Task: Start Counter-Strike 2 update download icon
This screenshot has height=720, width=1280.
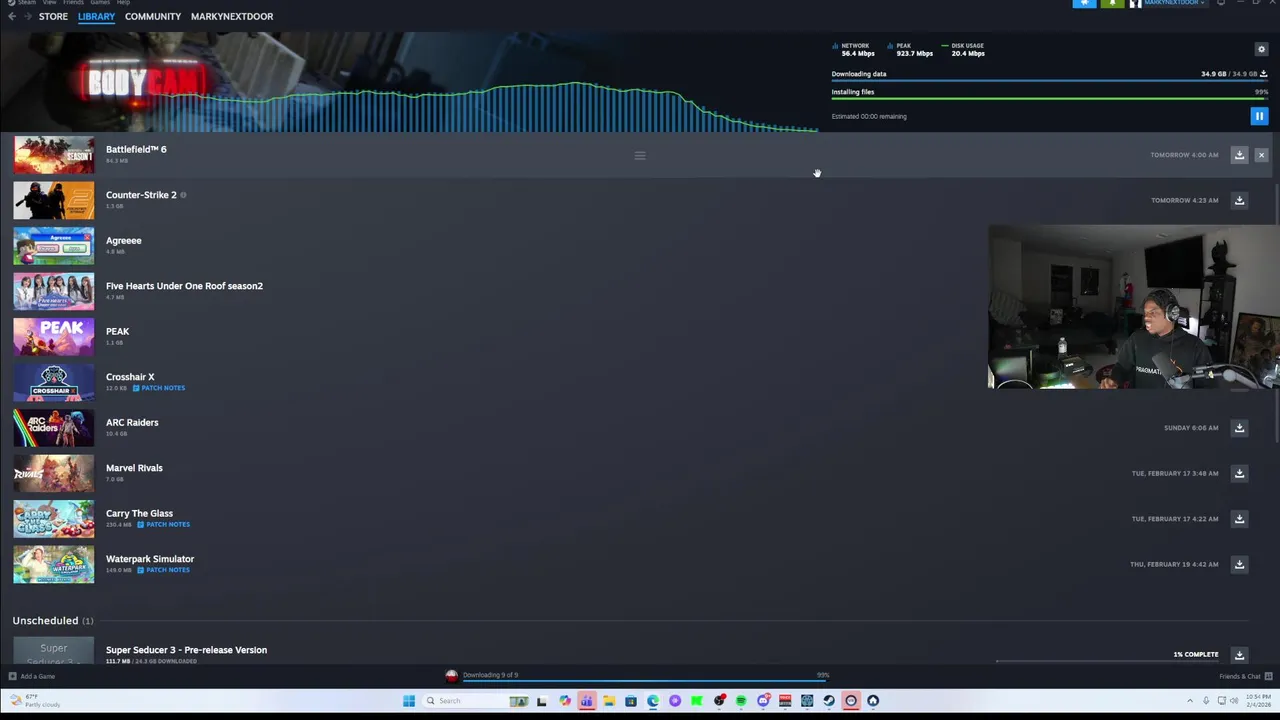Action: click(x=1239, y=200)
